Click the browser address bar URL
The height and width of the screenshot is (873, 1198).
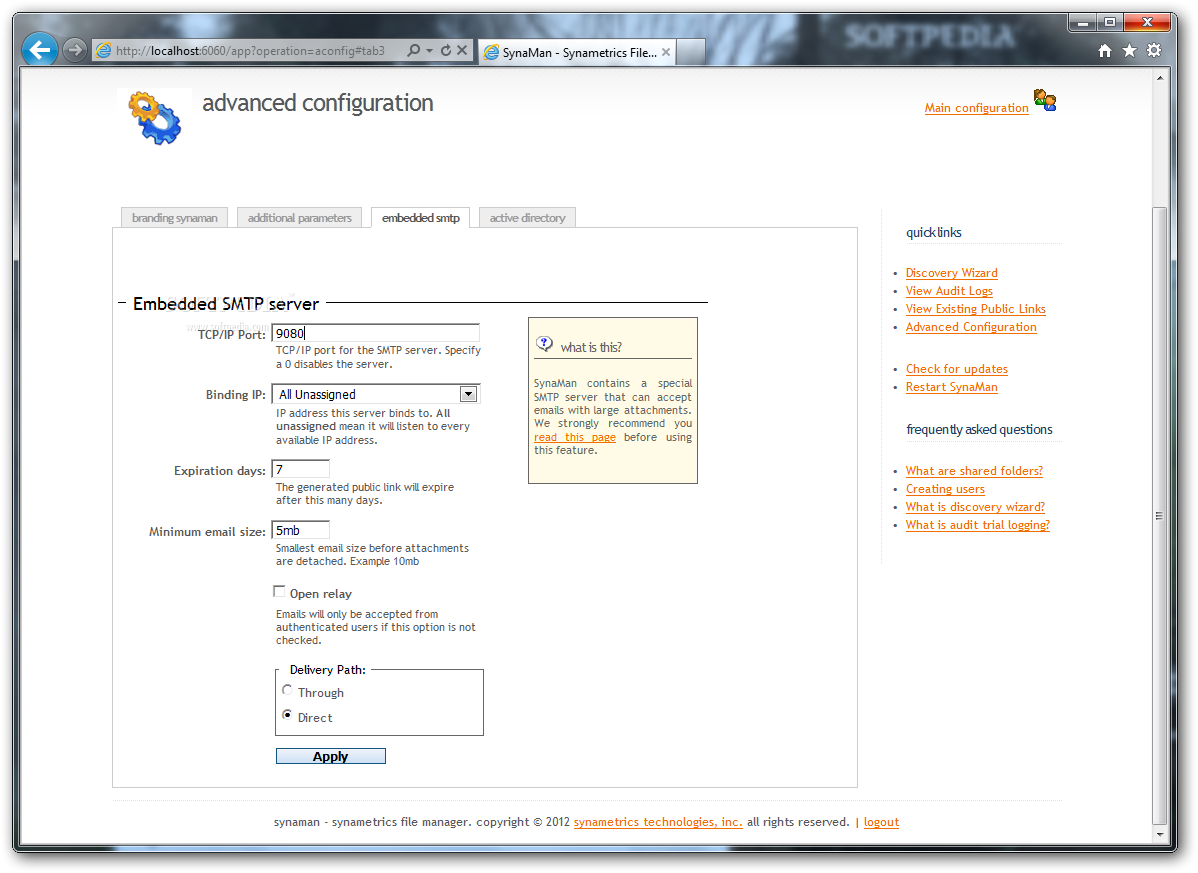(x=250, y=50)
